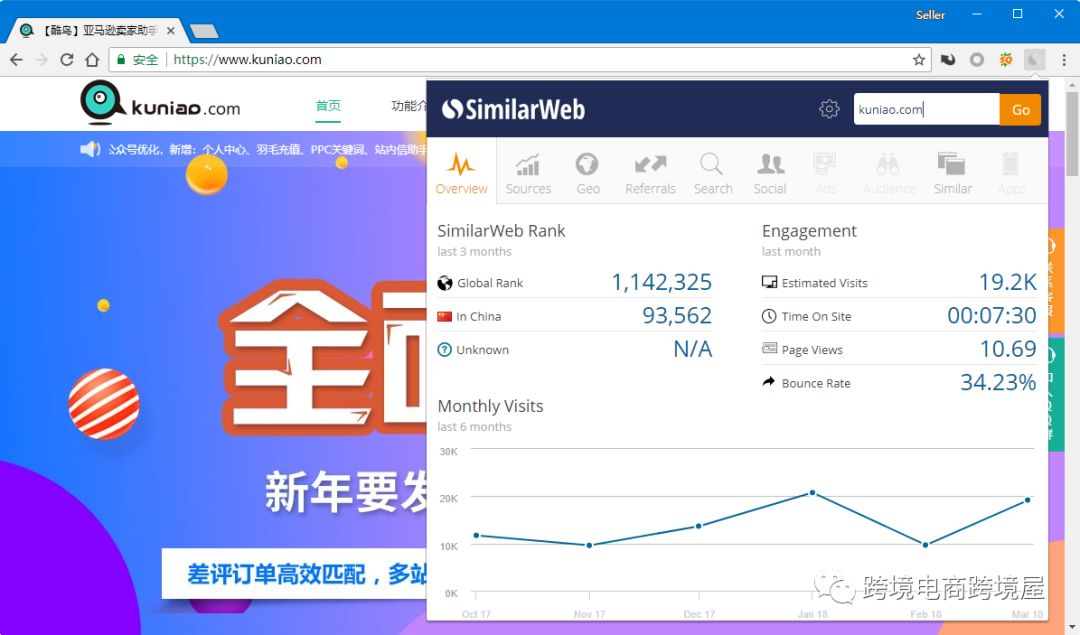Screen dimensions: 1080x635
Task: Open the Similar sites tab
Action: (953, 174)
